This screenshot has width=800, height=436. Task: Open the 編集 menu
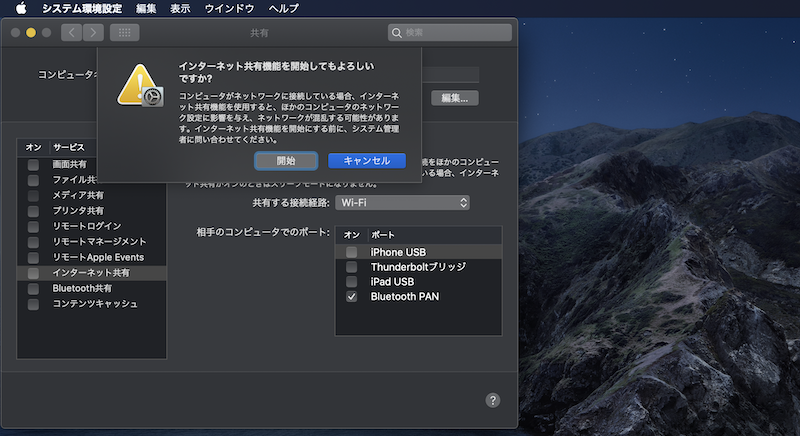pyautogui.click(x=146, y=8)
